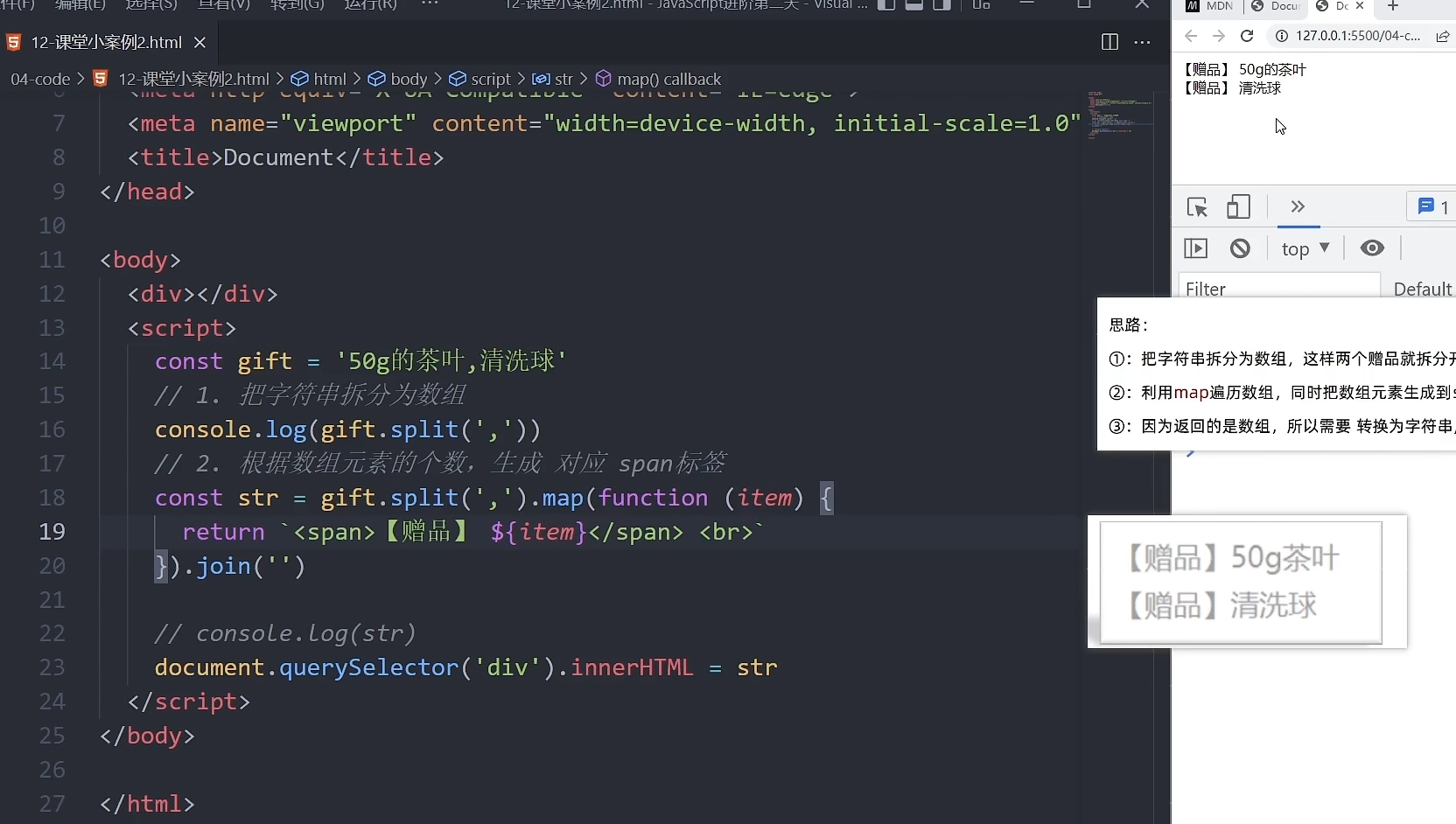The width and height of the screenshot is (1456, 824).
Task: Close the 12-课堂小案例2.html editor tab
Action: [199, 42]
